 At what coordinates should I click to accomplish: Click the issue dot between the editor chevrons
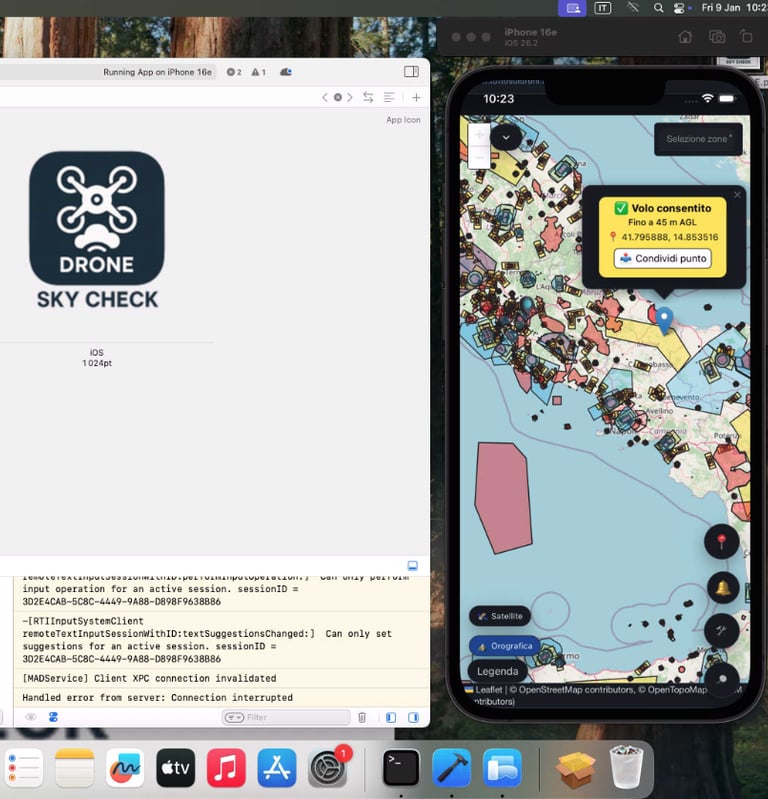click(x=337, y=97)
